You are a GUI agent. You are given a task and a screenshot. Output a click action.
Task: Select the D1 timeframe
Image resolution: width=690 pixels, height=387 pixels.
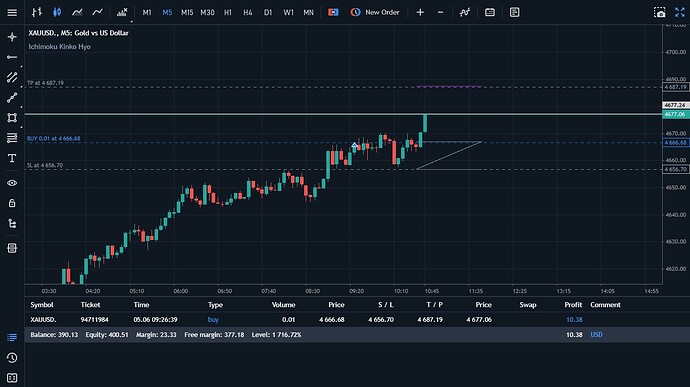point(268,12)
